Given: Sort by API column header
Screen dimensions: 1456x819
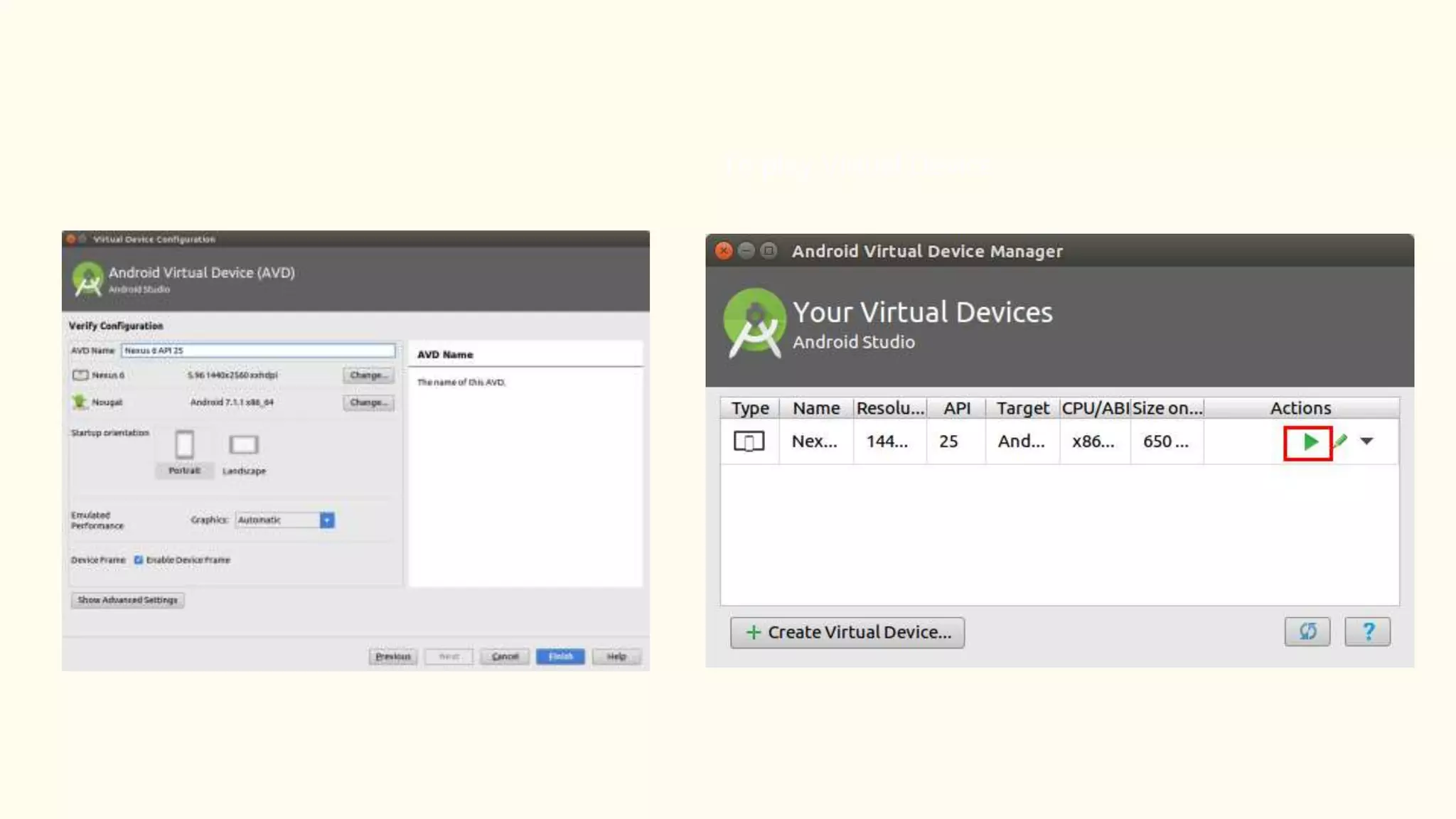Looking at the screenshot, I should 956,408.
